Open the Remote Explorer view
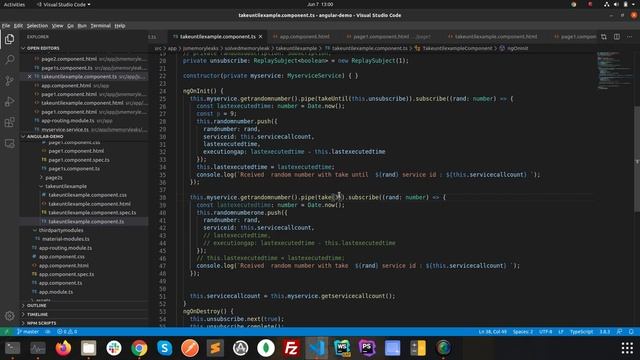Viewport: 640px width, 360px height. click(9, 143)
